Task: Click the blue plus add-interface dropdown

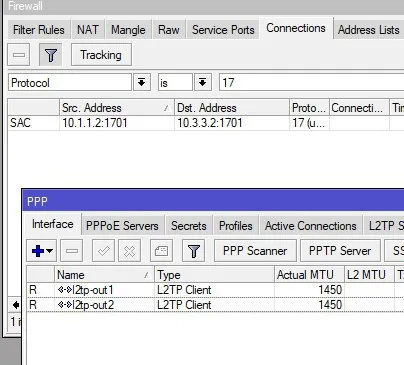Action: (42, 250)
